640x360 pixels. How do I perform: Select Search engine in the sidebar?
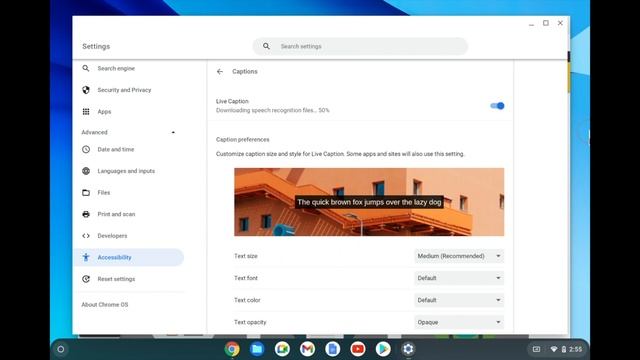[x=128, y=68]
